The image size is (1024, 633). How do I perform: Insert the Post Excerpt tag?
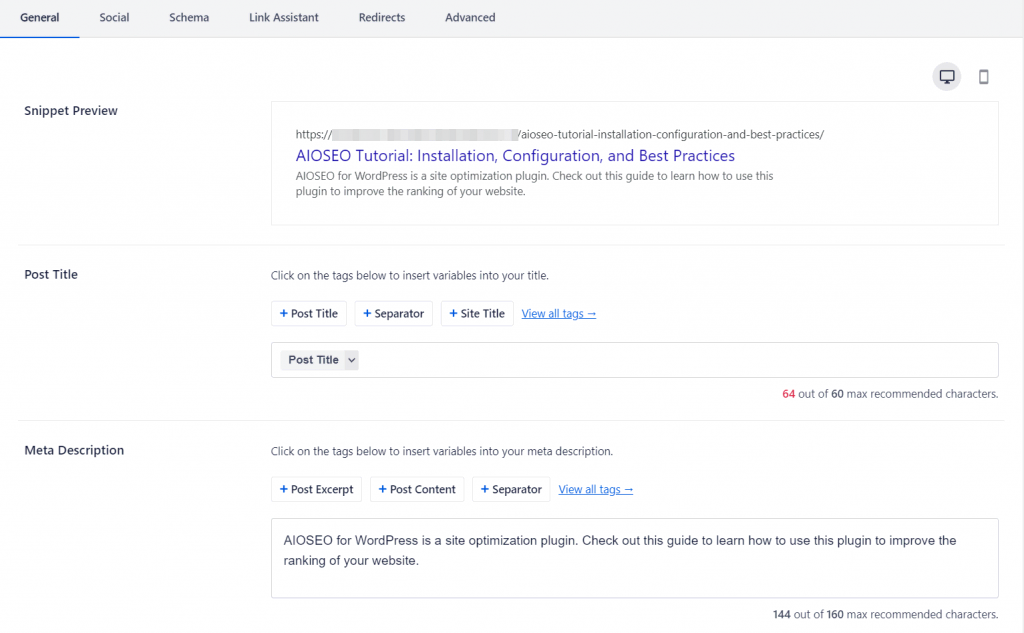[316, 490]
